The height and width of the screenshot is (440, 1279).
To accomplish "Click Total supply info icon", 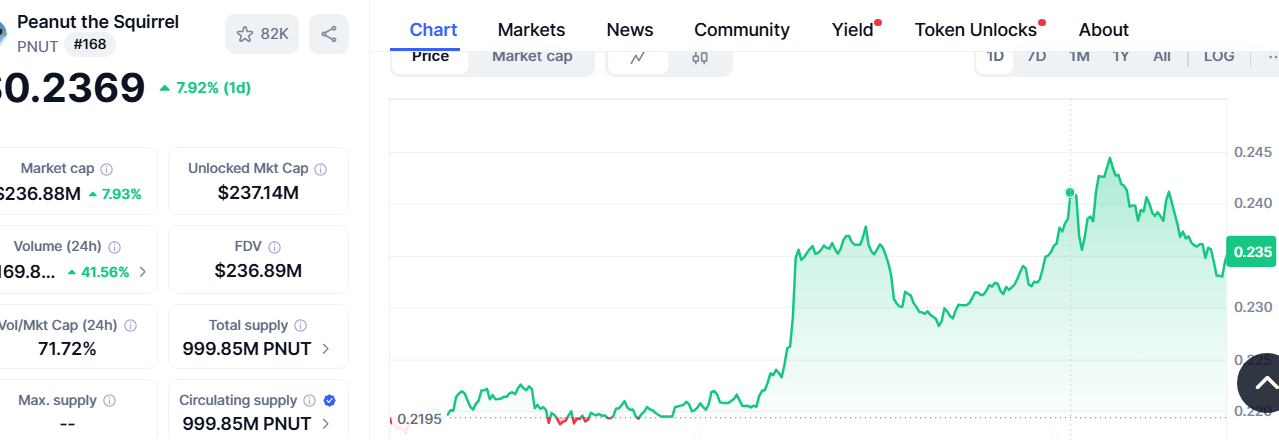I will coord(301,325).
